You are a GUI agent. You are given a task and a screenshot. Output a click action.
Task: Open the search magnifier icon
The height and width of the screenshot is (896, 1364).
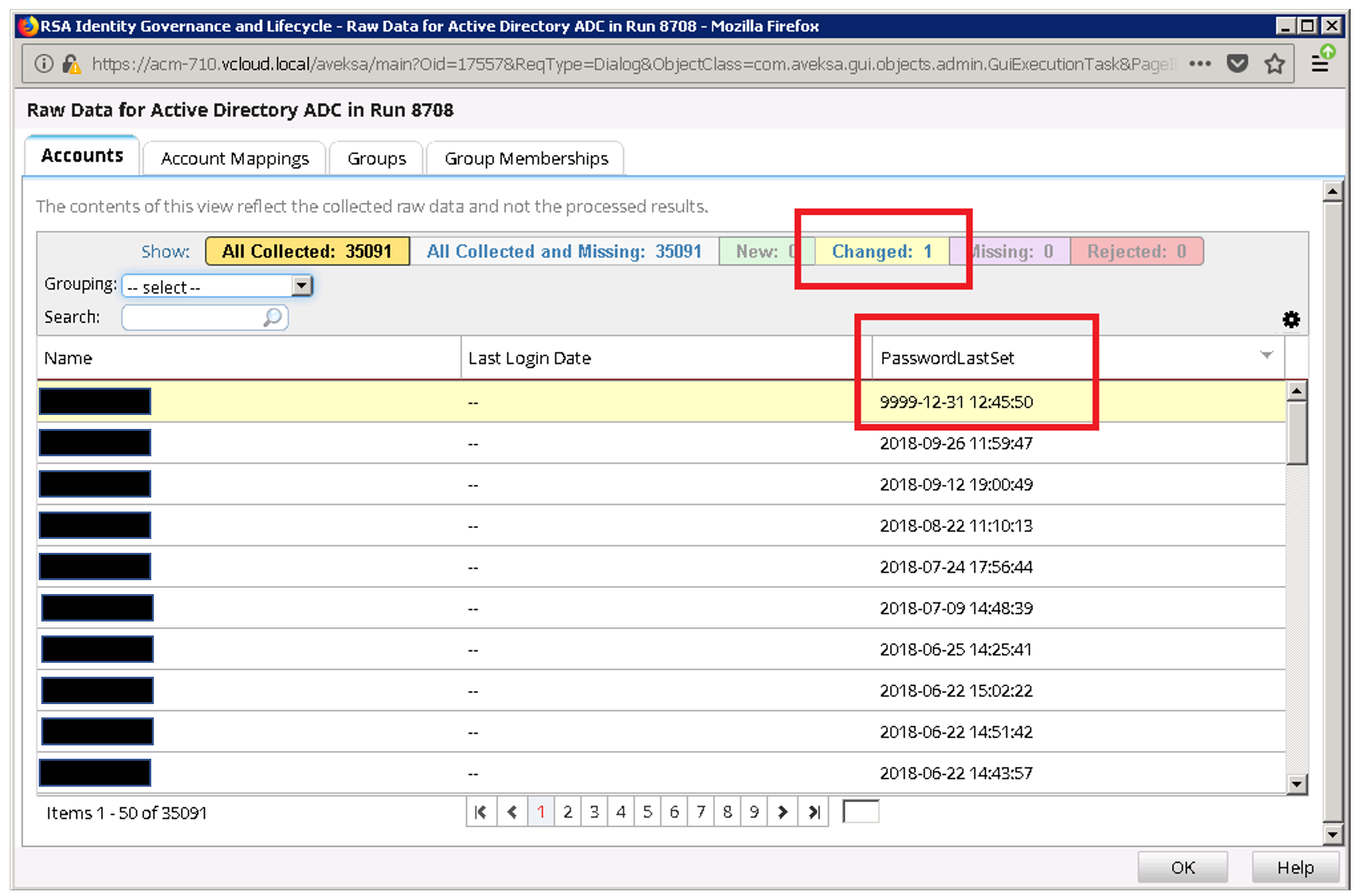pos(273,318)
